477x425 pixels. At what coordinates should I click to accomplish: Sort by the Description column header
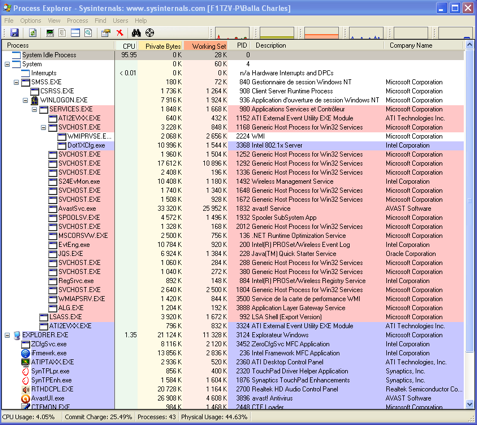pyautogui.click(x=317, y=46)
